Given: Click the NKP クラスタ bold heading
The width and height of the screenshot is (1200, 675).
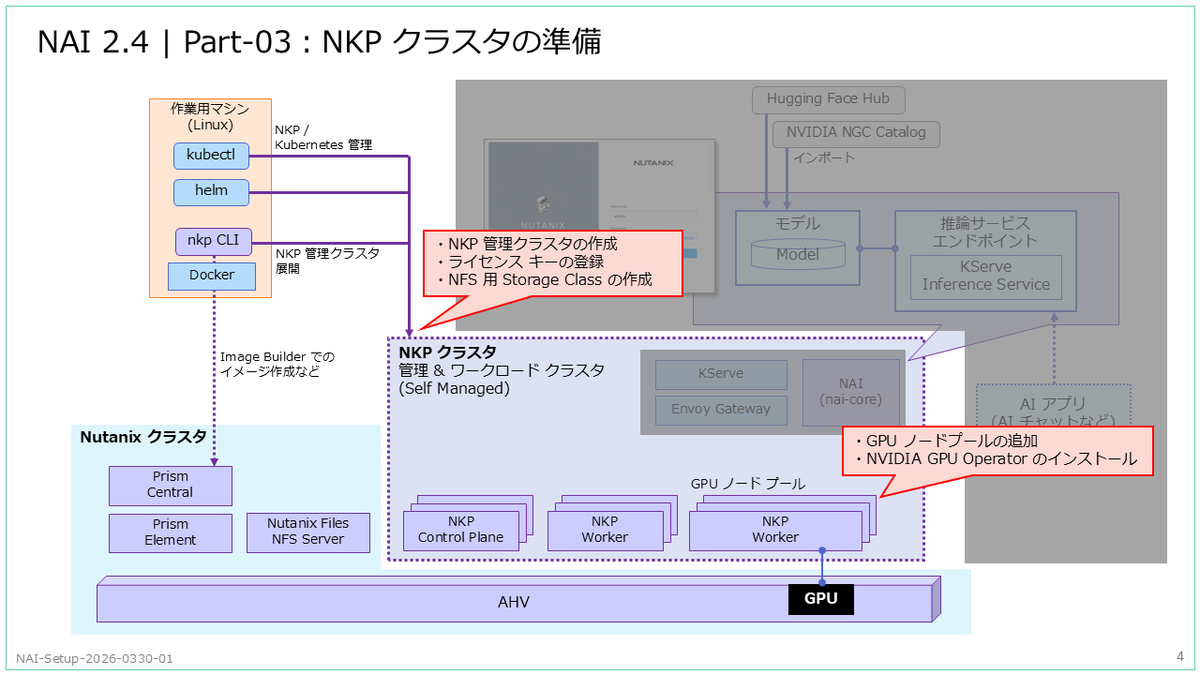Looking at the screenshot, I should point(447,352).
